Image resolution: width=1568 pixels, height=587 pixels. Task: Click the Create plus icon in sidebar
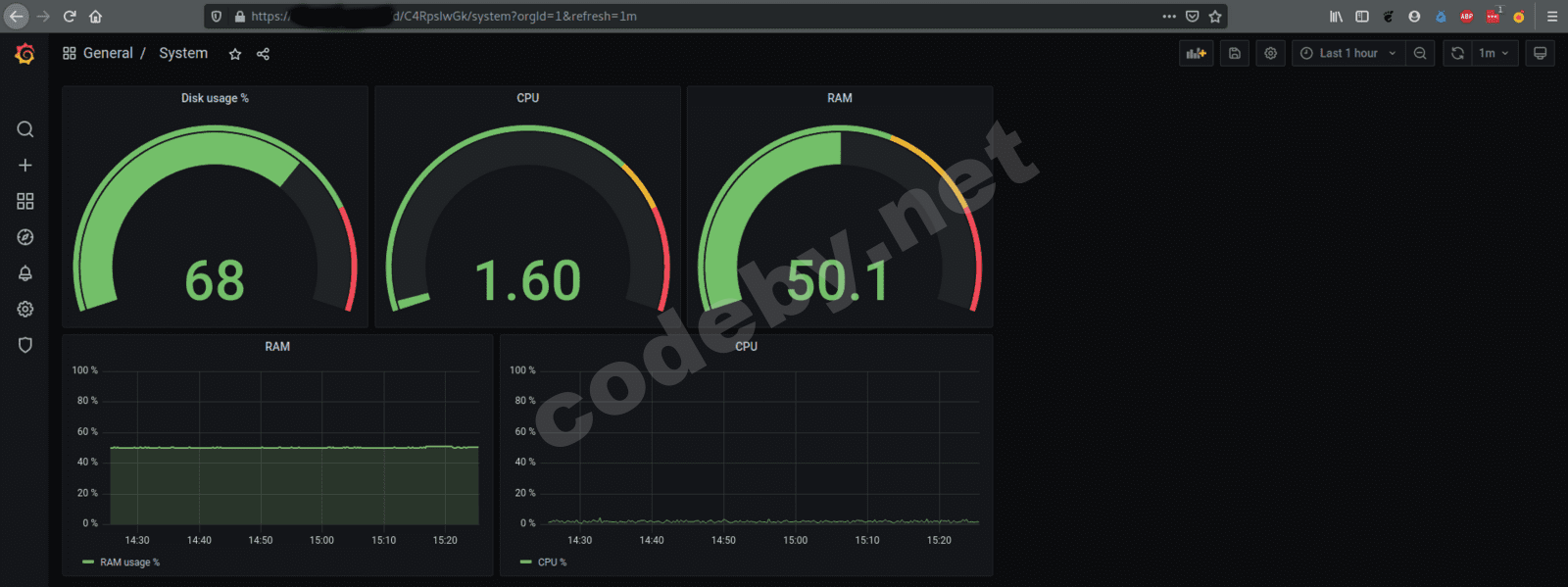tap(25, 166)
